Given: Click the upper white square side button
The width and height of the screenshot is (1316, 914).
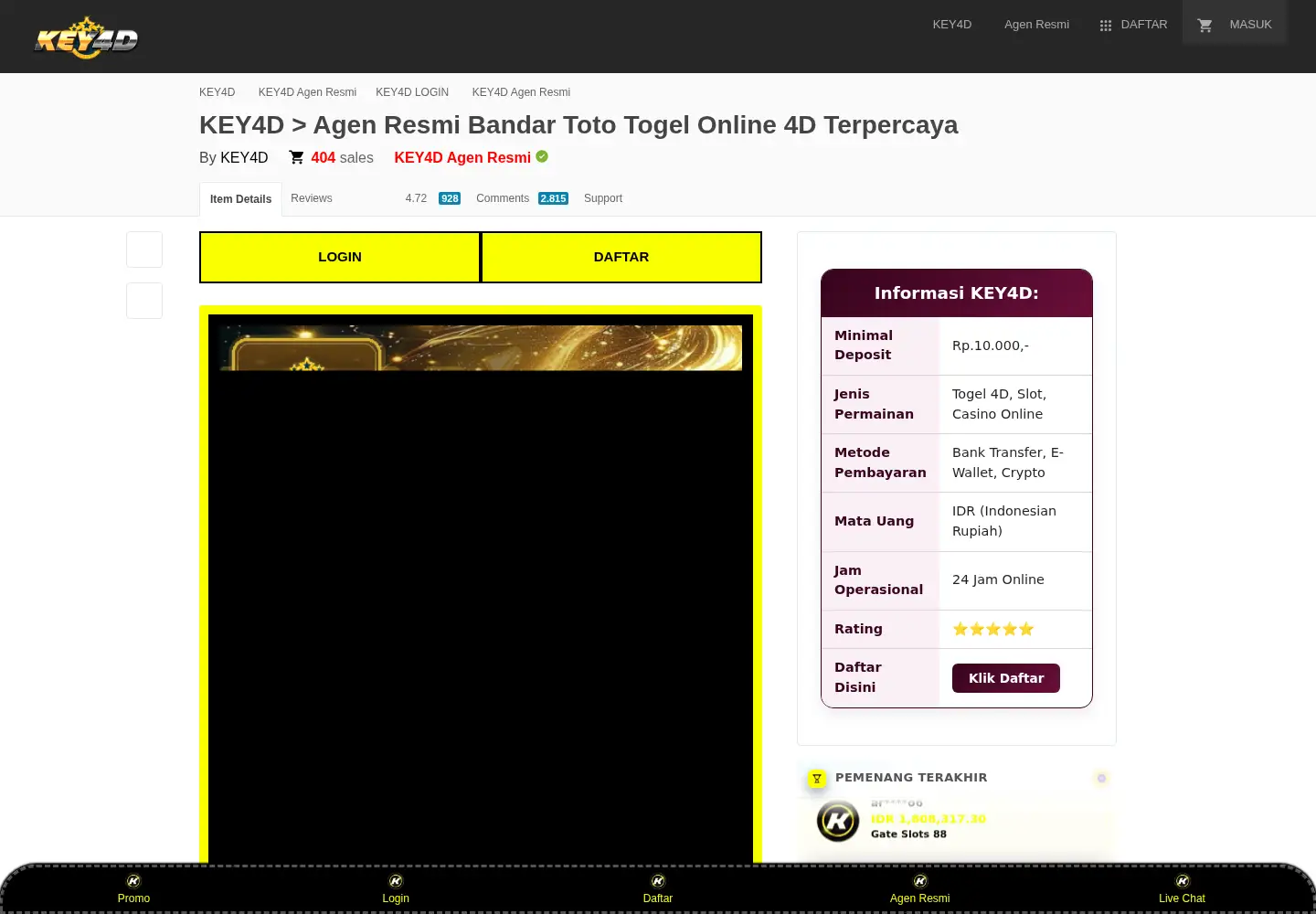Looking at the screenshot, I should coord(144,250).
